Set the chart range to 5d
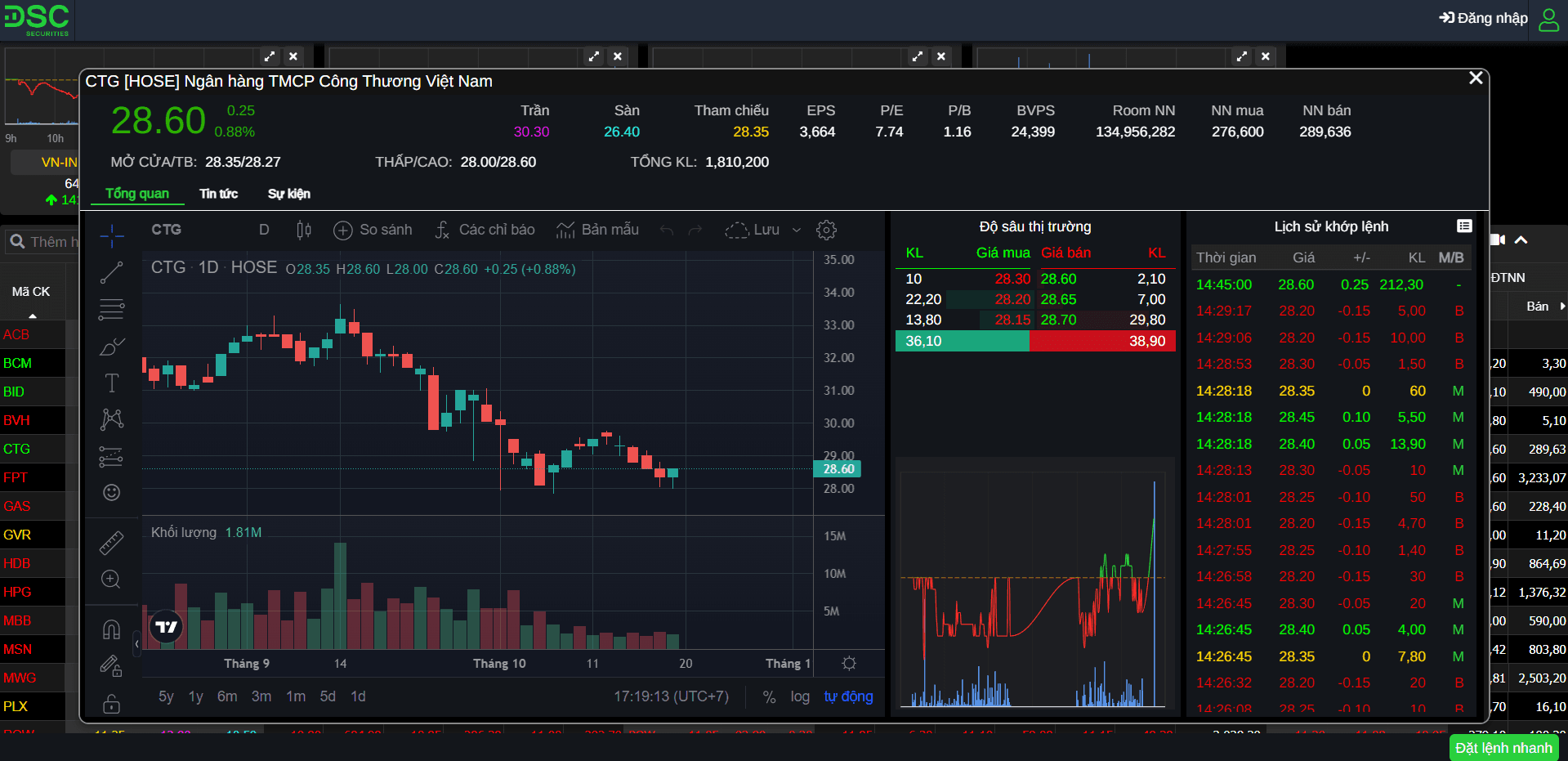1568x761 pixels. click(328, 696)
